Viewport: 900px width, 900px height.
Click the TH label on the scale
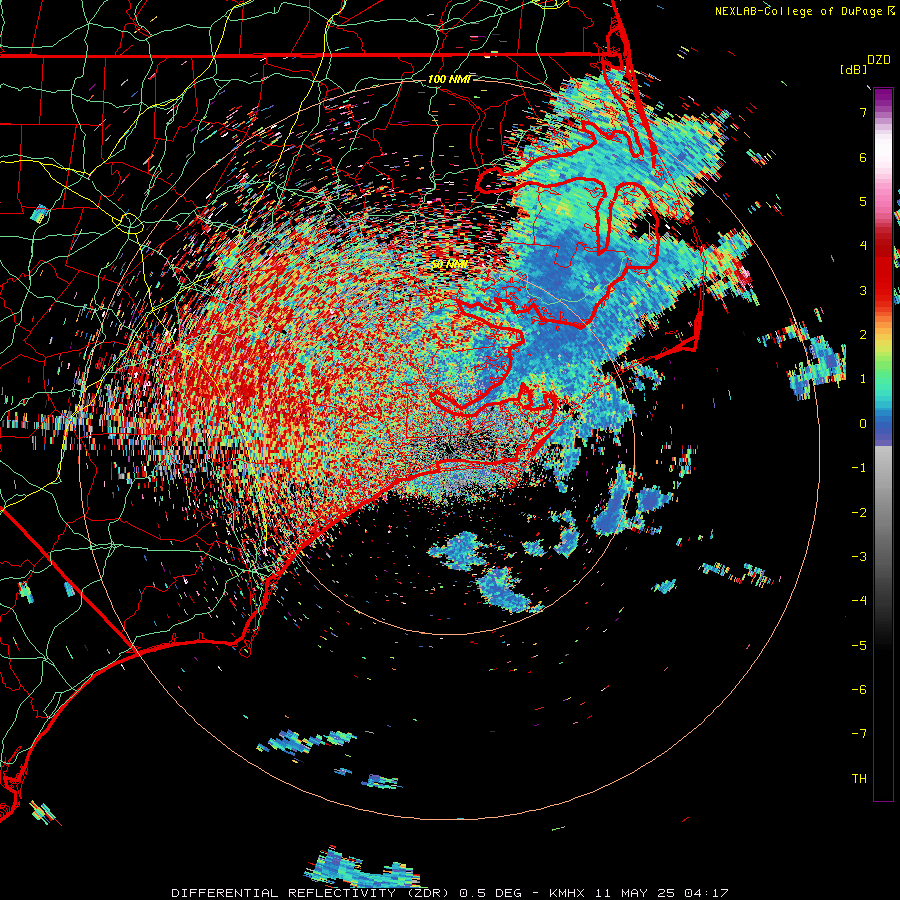[859, 779]
